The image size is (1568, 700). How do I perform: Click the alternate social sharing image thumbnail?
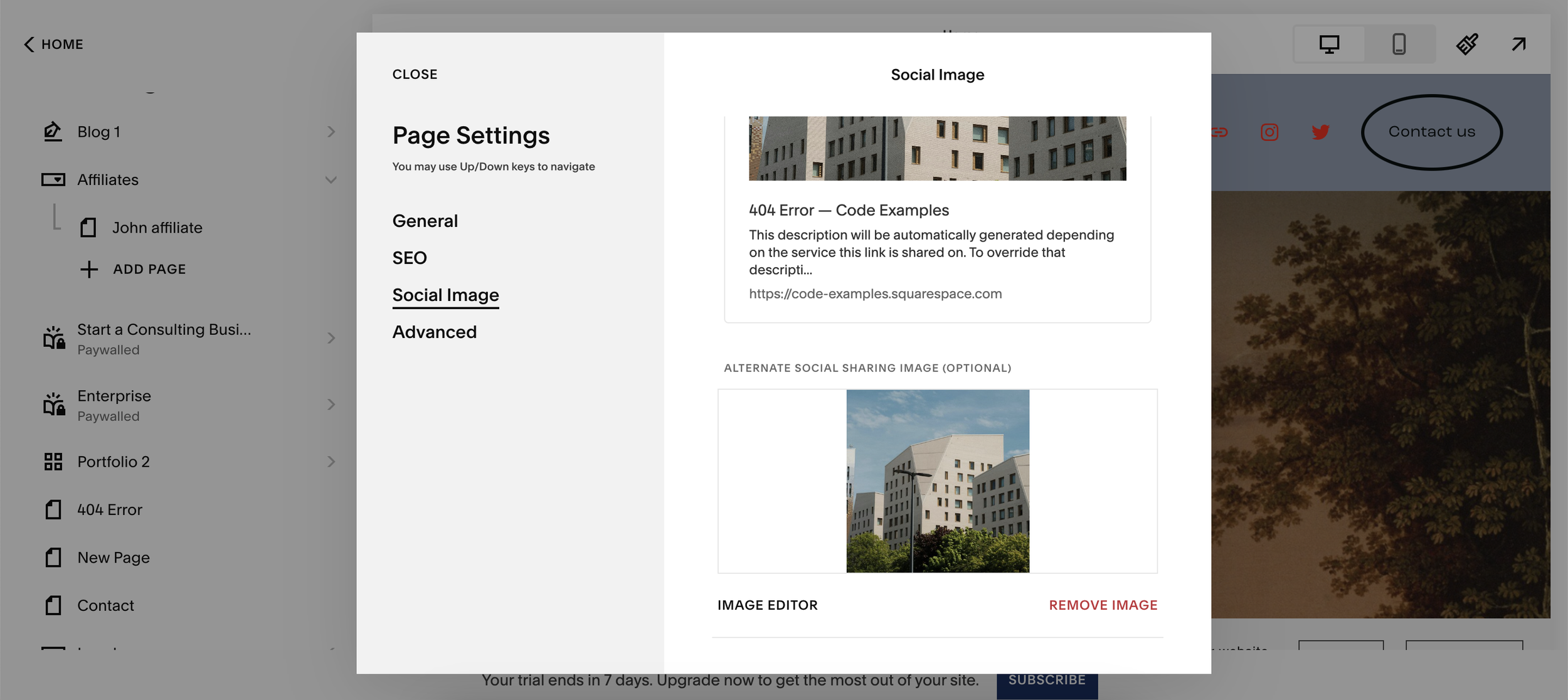[x=937, y=481]
